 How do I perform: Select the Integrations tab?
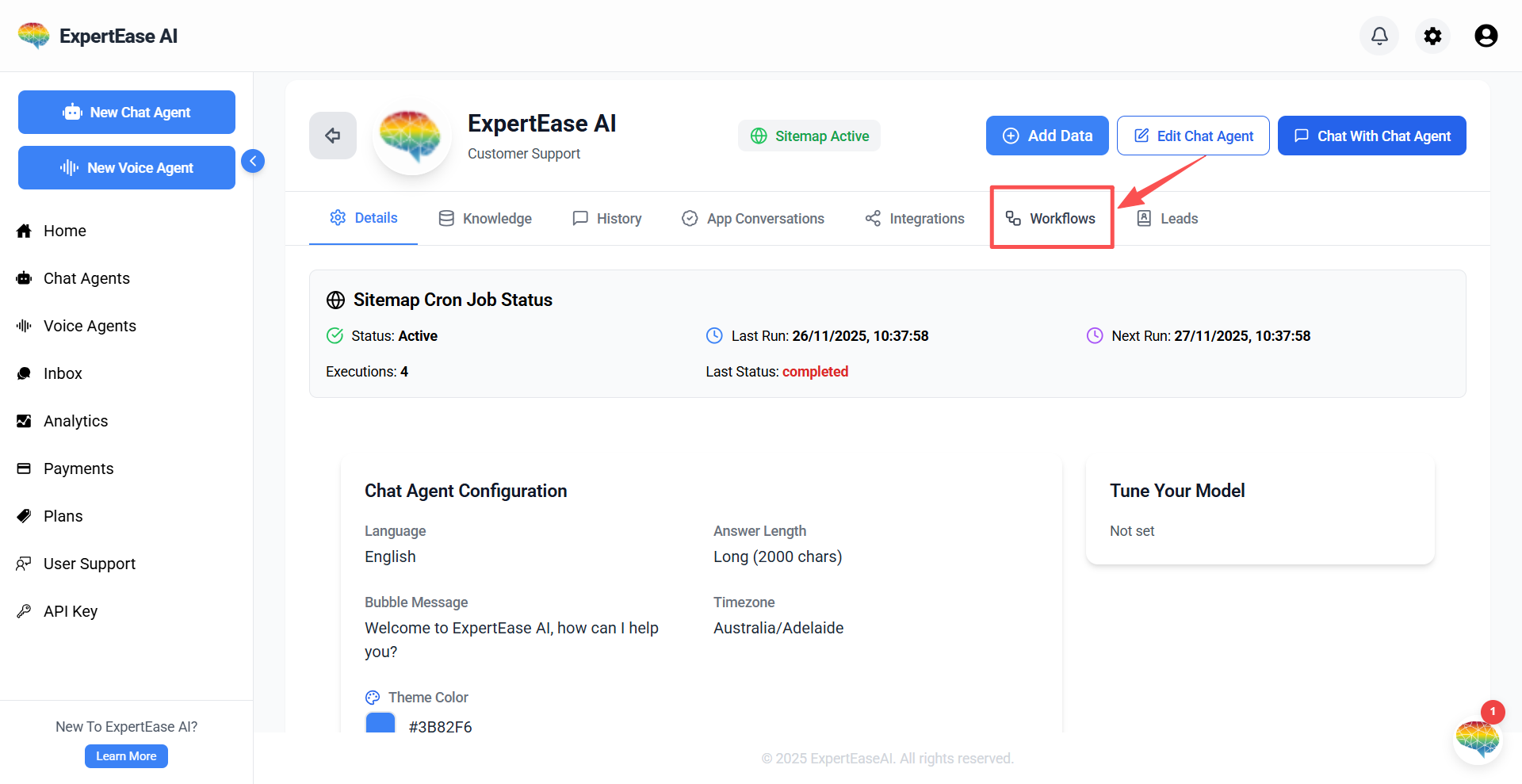pyautogui.click(x=915, y=218)
